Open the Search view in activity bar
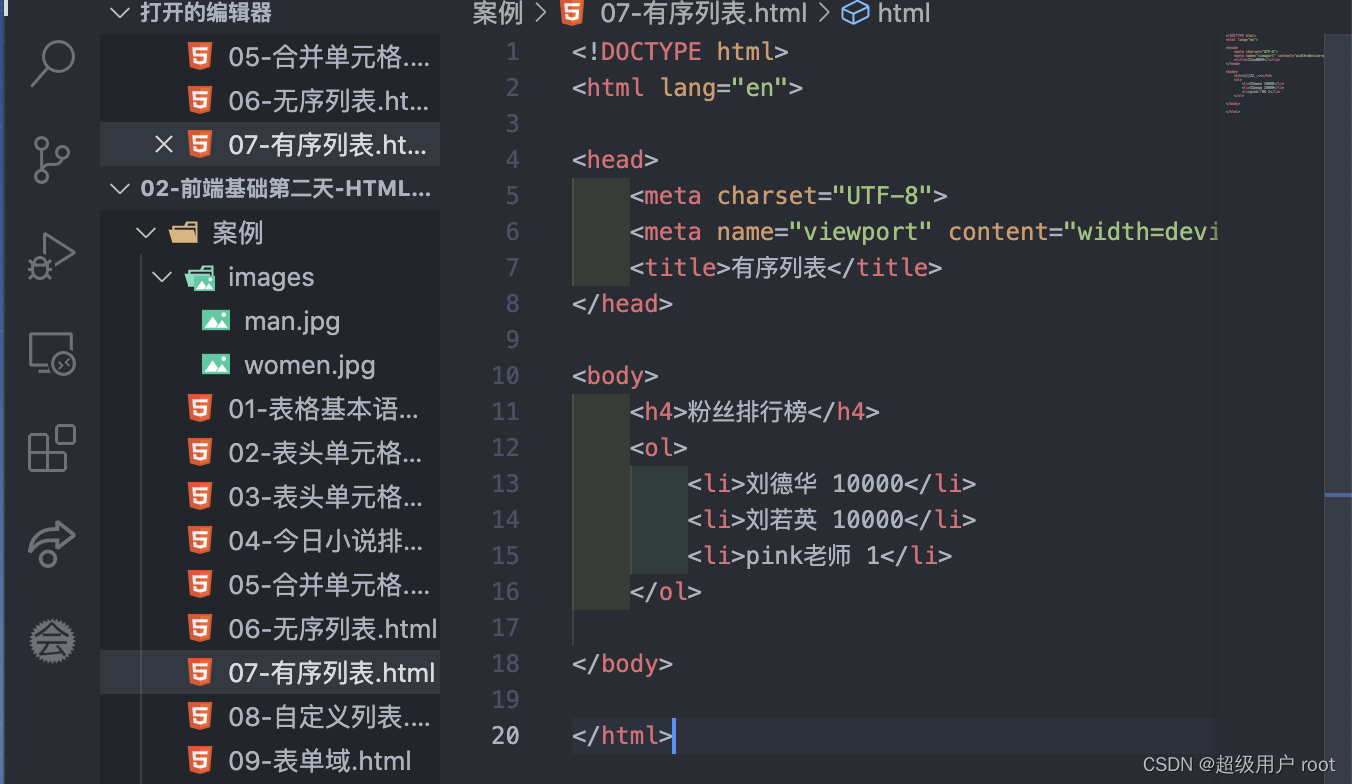 click(51, 63)
